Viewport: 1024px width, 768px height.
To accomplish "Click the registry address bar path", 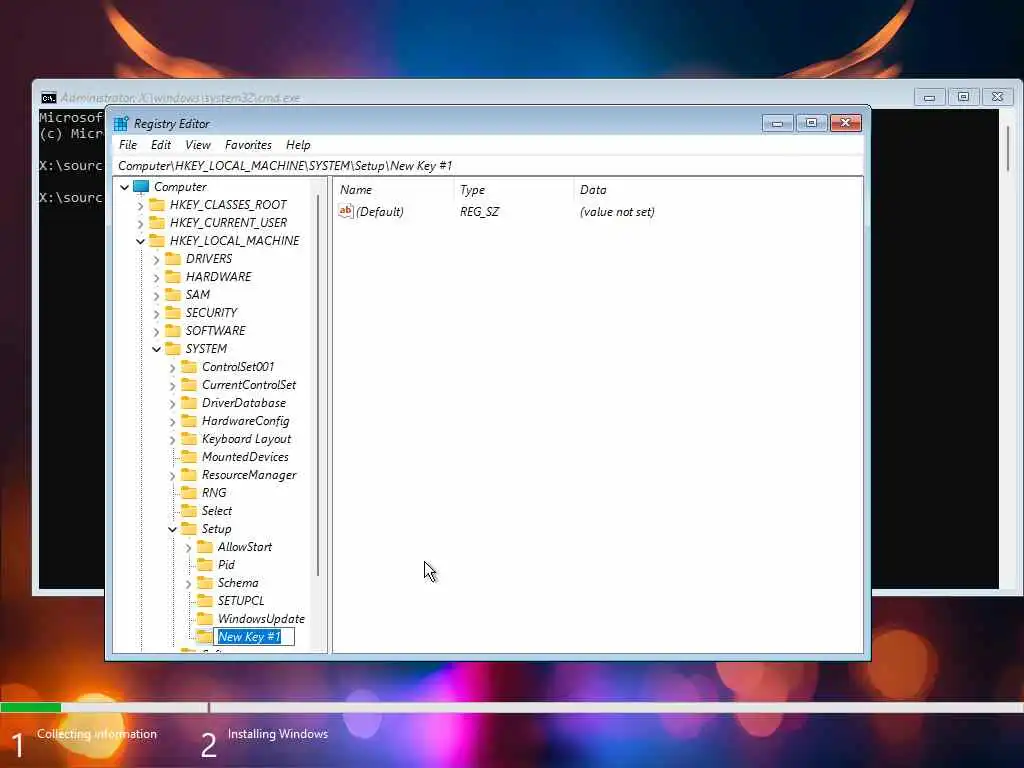I will click(488, 166).
